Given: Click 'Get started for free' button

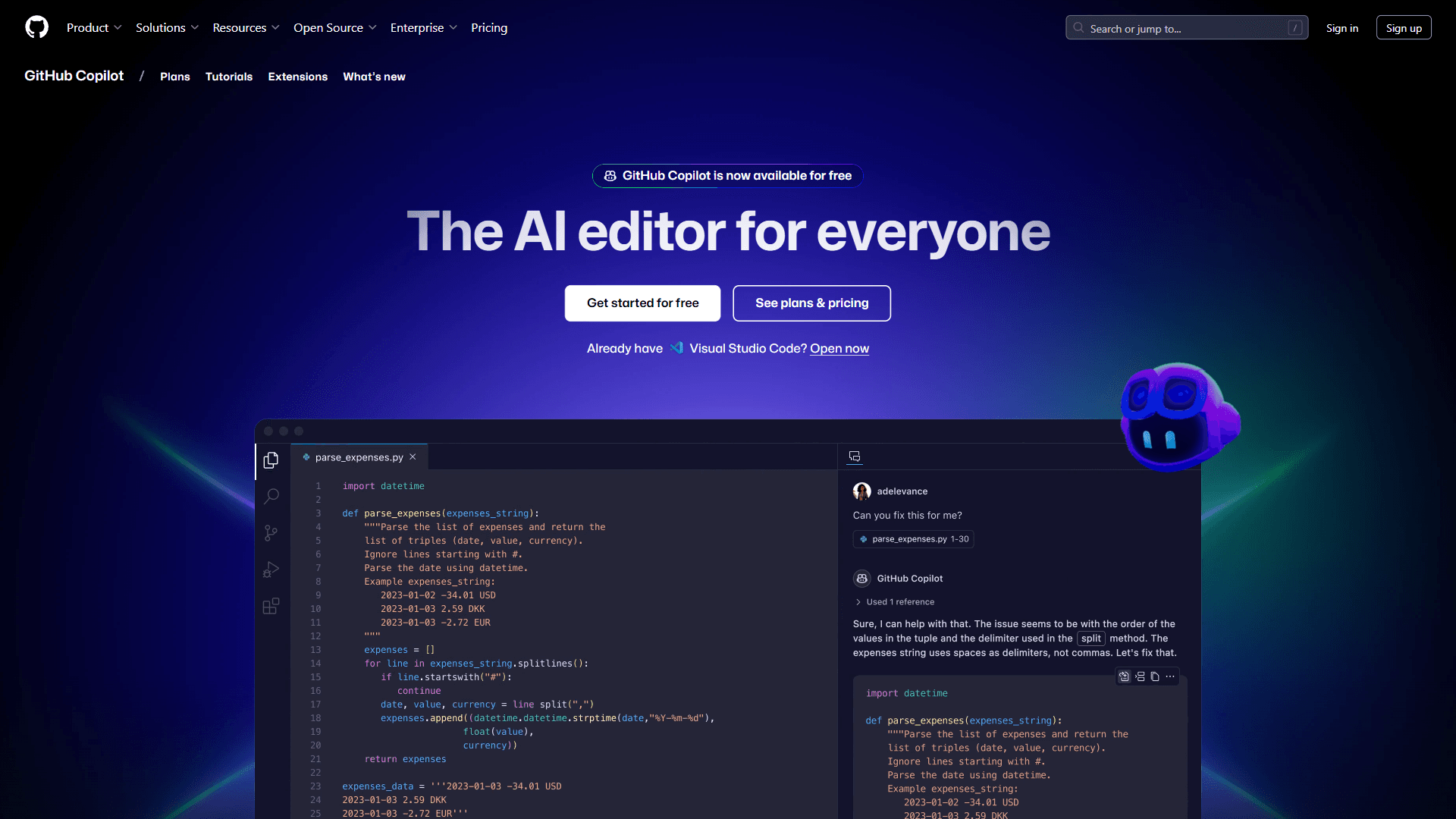Looking at the screenshot, I should tap(643, 303).
